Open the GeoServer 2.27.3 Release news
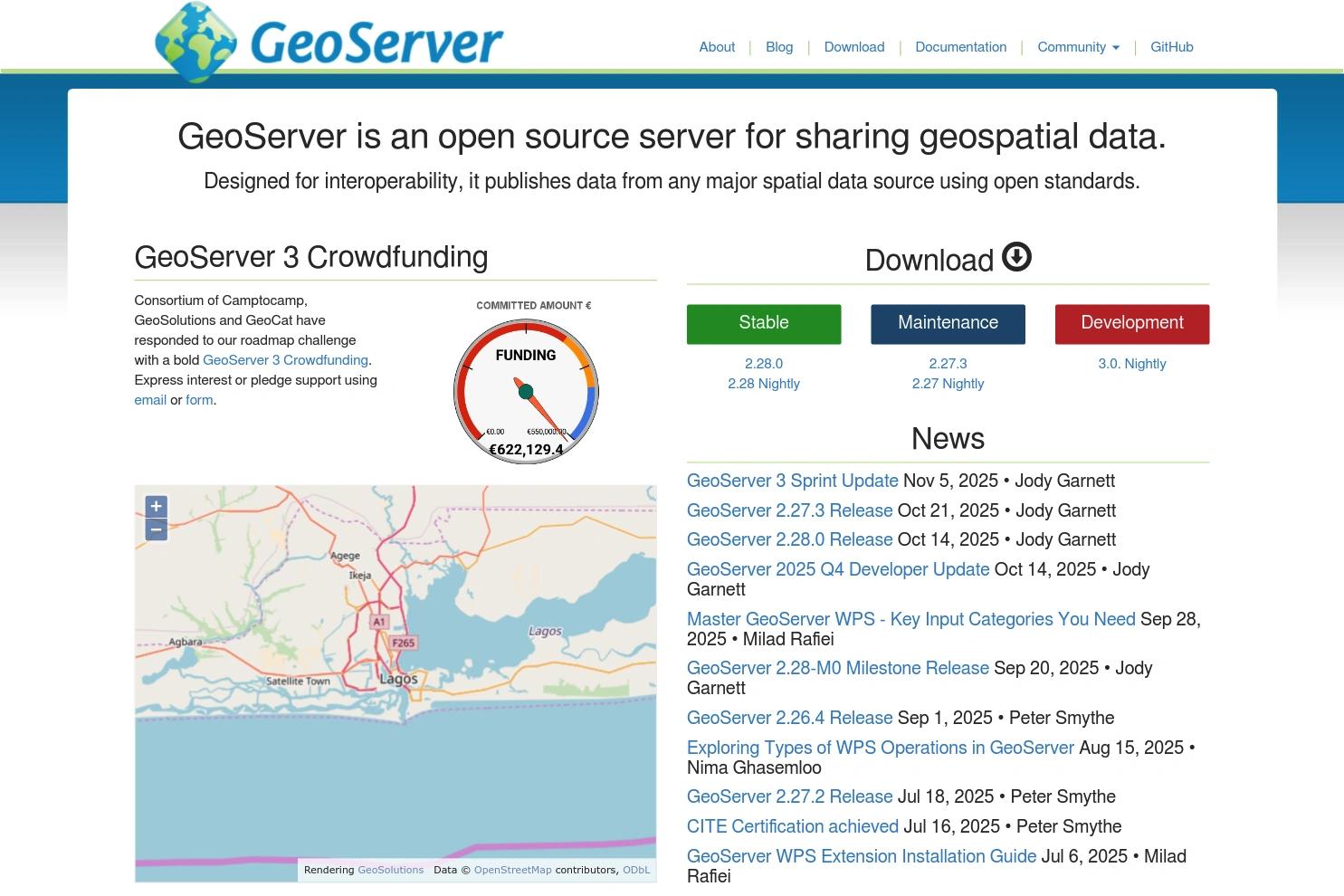Viewport: 1344px width, 896px height. pos(790,510)
